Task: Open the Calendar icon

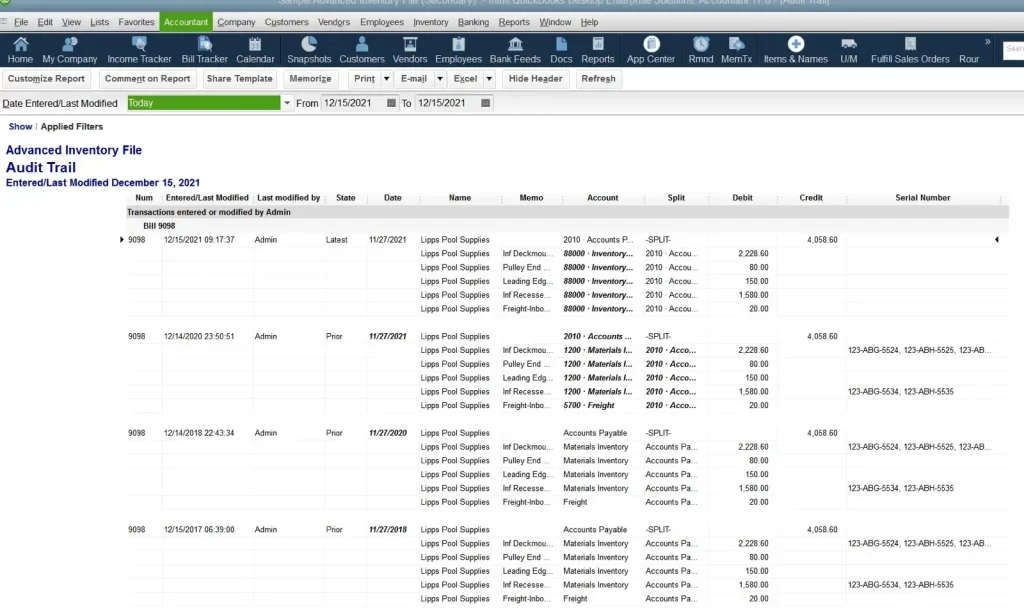Action: [255, 50]
